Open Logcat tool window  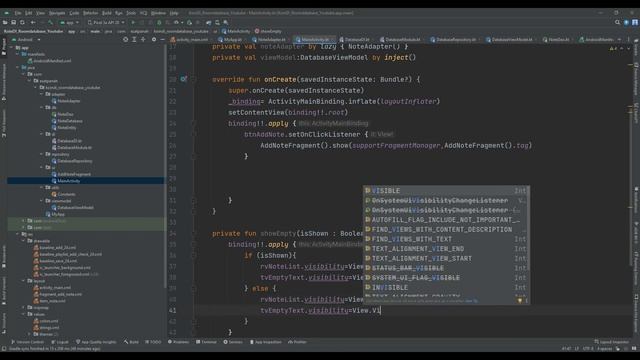coord(60,342)
